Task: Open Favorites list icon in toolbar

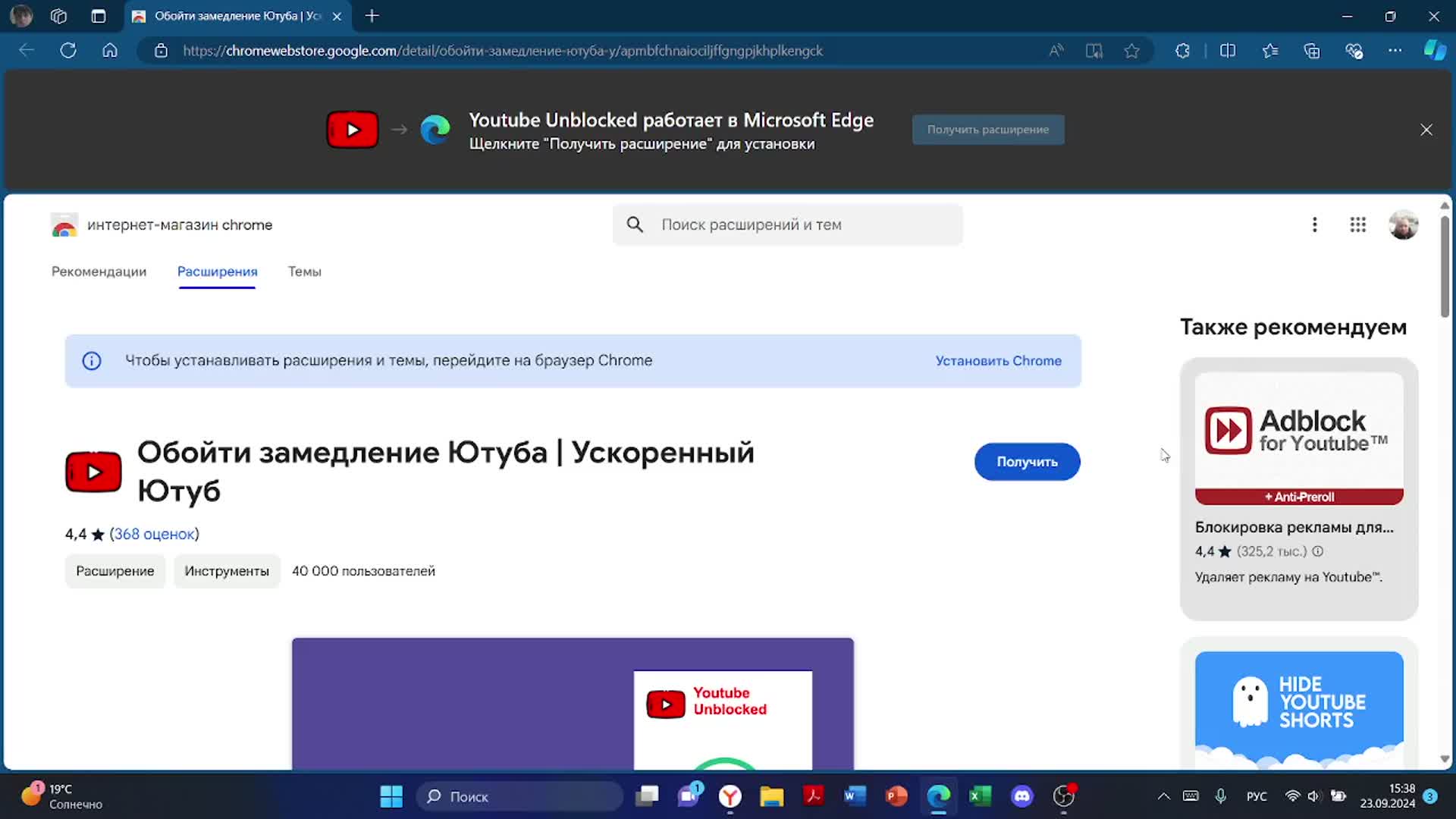Action: click(x=1270, y=51)
